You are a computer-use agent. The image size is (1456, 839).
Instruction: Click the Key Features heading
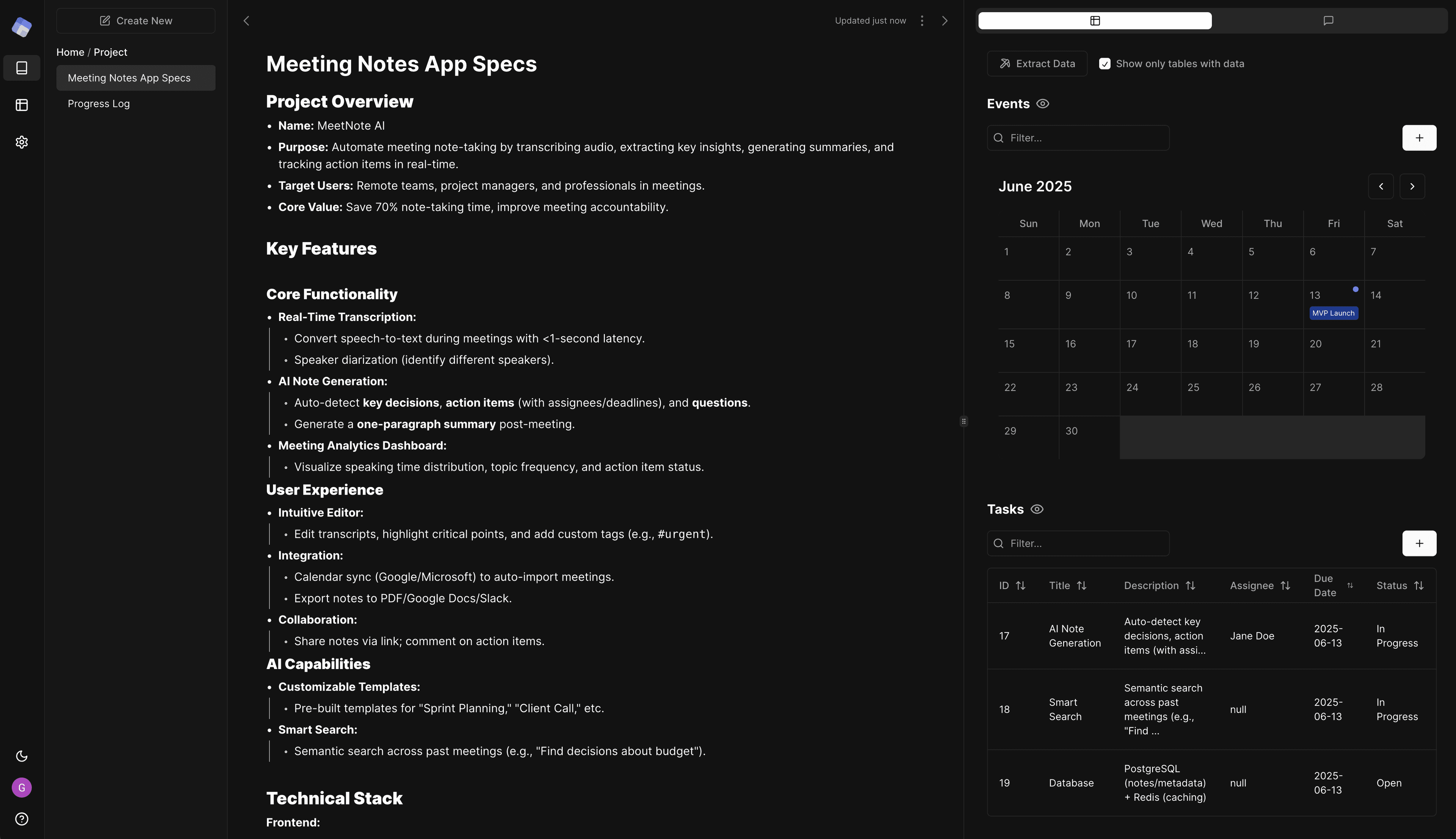coord(322,248)
